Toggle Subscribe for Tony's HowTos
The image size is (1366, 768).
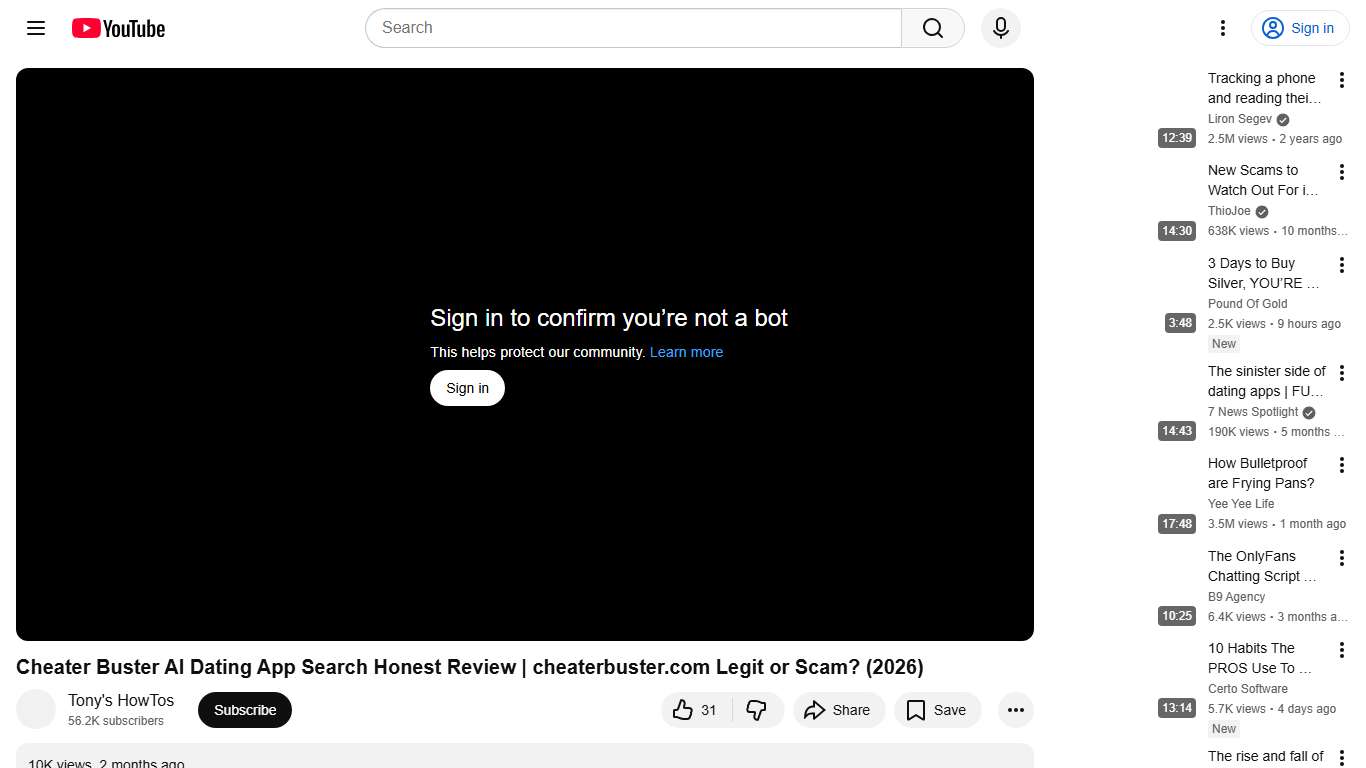coord(244,710)
